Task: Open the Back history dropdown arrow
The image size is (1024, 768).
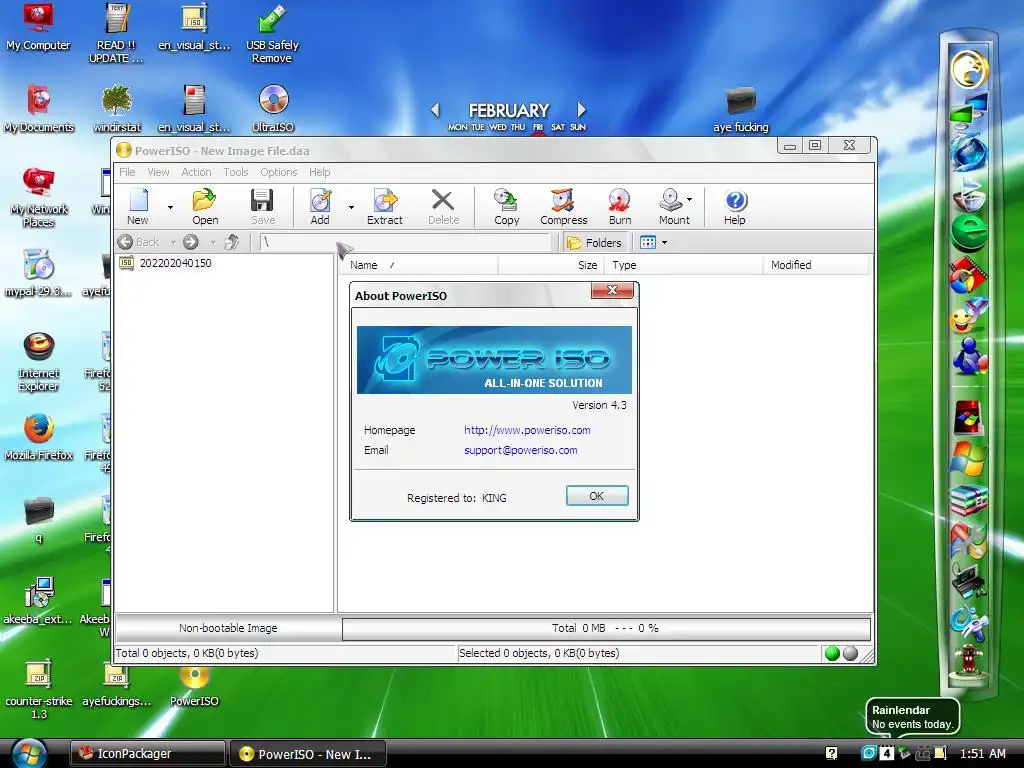Action: (173, 243)
